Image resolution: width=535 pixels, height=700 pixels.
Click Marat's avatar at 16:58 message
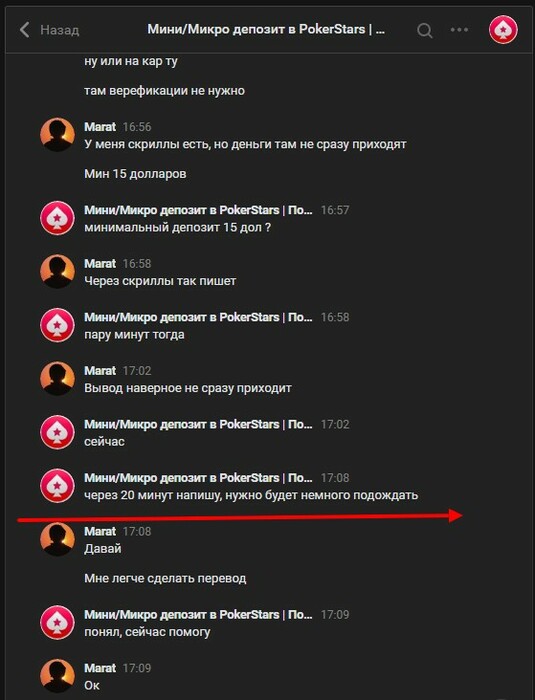click(x=57, y=271)
